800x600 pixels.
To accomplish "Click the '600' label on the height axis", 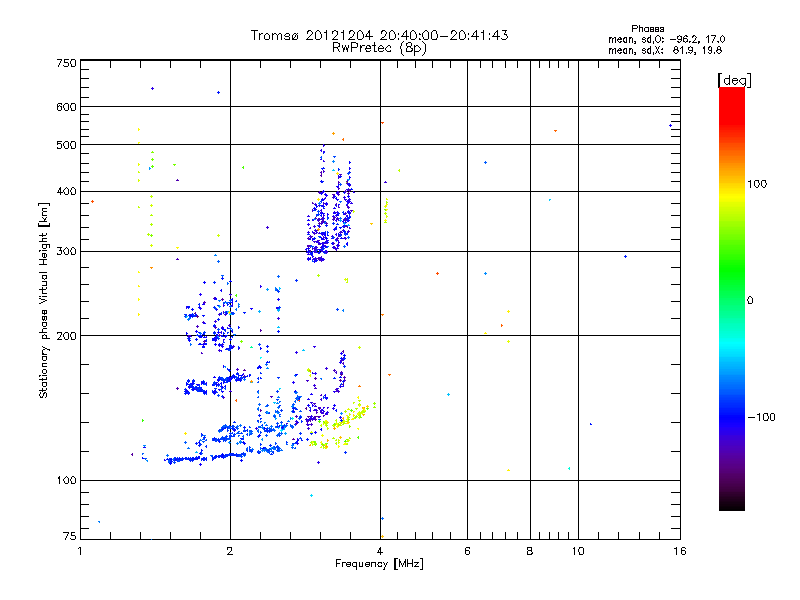I will click(66, 107).
